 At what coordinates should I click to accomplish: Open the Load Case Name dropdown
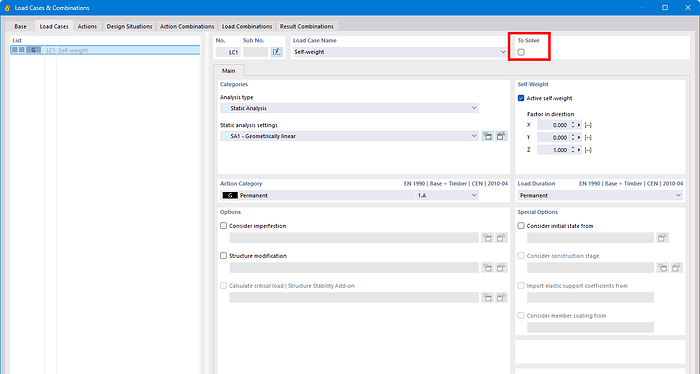click(400, 52)
